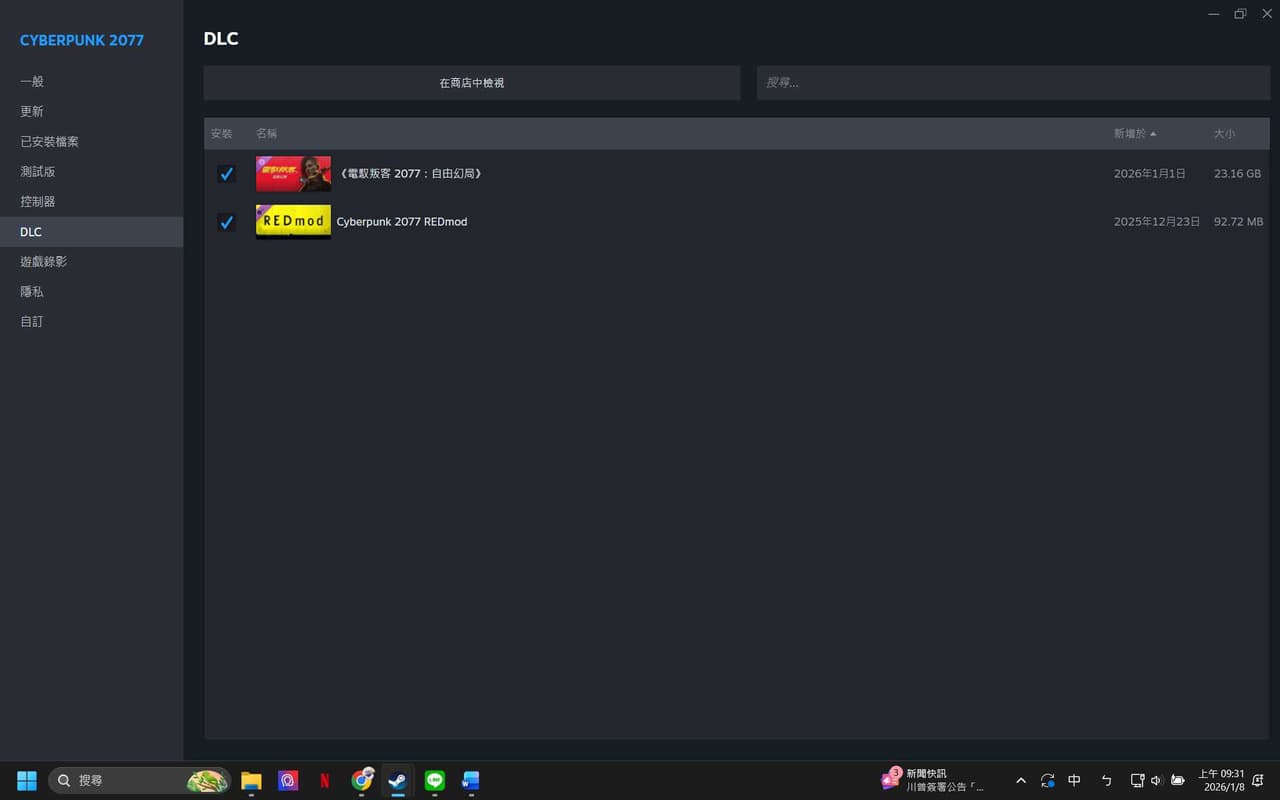Screen dimensions: 1280x800
Task: Uncheck the Cyberpunk 2077 REDmod install checkbox
Action: click(226, 222)
